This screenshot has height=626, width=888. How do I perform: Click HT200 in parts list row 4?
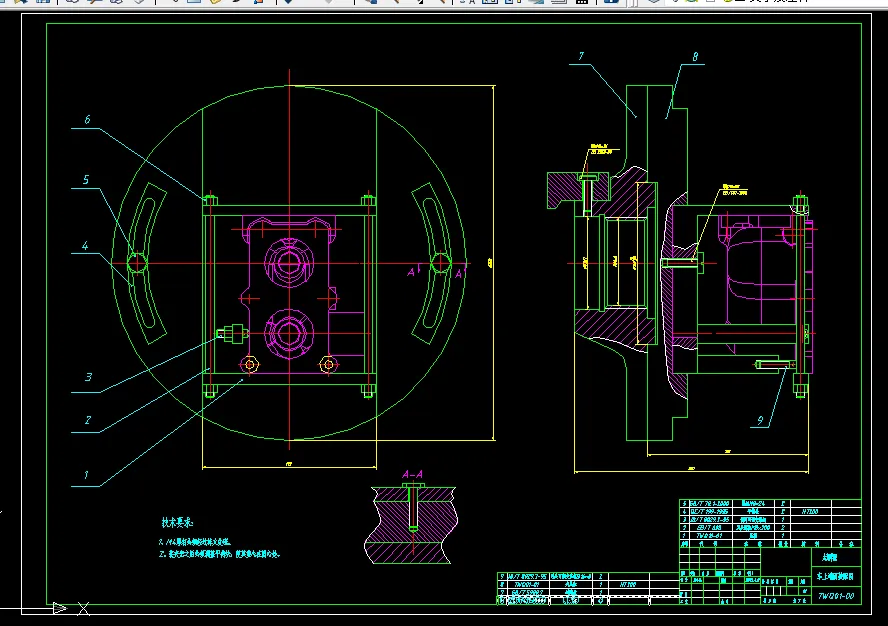[x=810, y=511]
